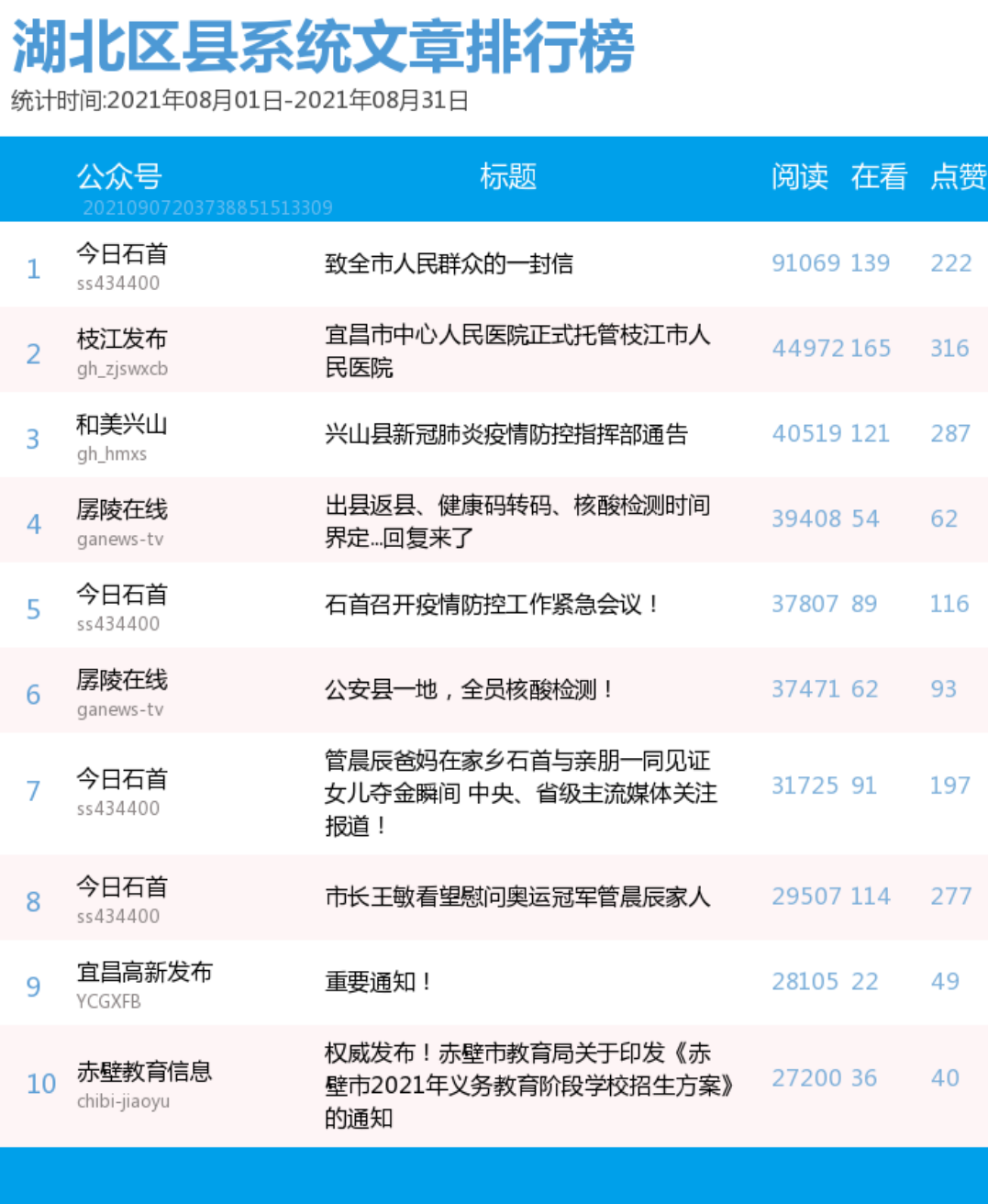Screen dimensions: 988x1204
Task: Click the page title 湖北区县系统文章排行榜
Action: tap(323, 46)
